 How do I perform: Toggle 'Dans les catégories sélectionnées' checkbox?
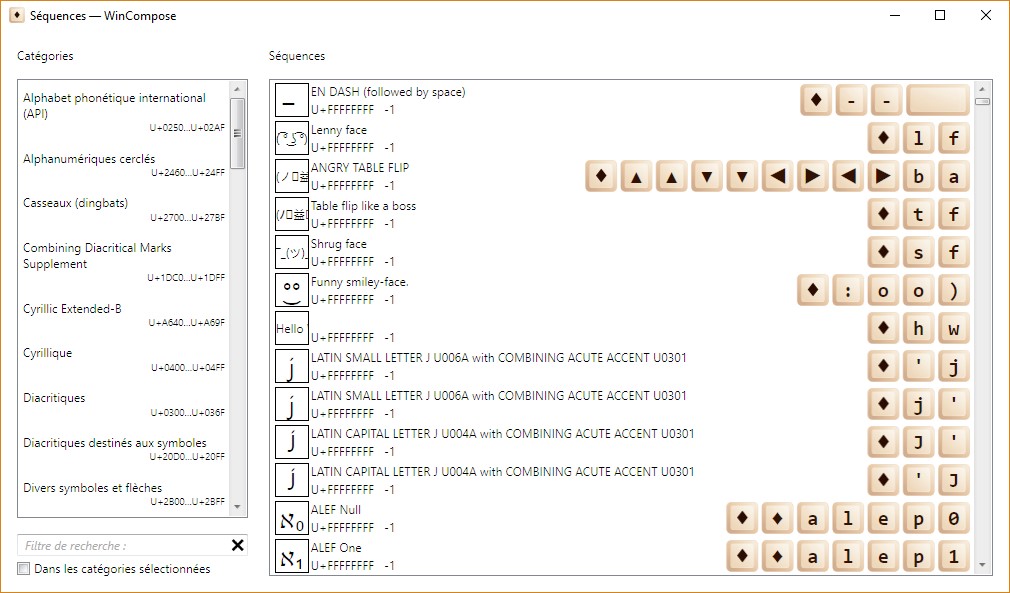pyautogui.click(x=23, y=569)
